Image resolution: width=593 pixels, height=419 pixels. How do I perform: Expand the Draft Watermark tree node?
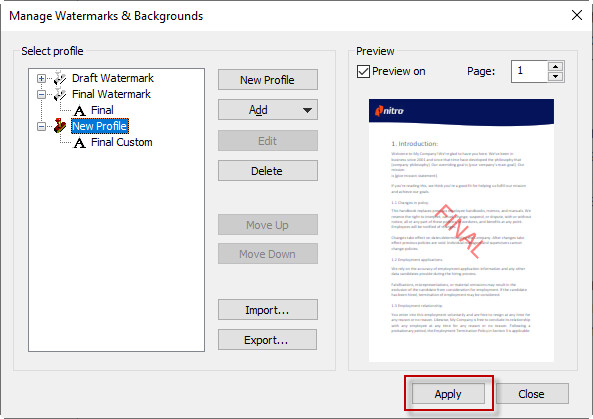click(41, 78)
